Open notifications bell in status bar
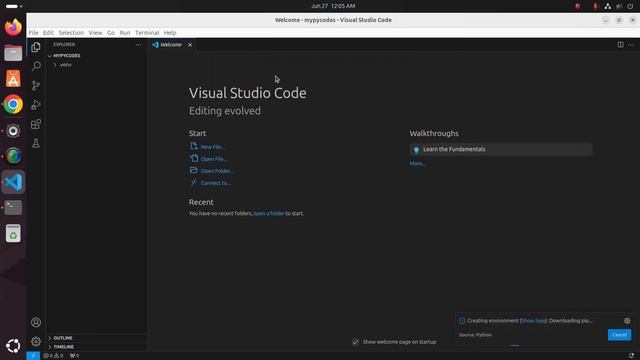This screenshot has width=640, height=360. point(631,356)
